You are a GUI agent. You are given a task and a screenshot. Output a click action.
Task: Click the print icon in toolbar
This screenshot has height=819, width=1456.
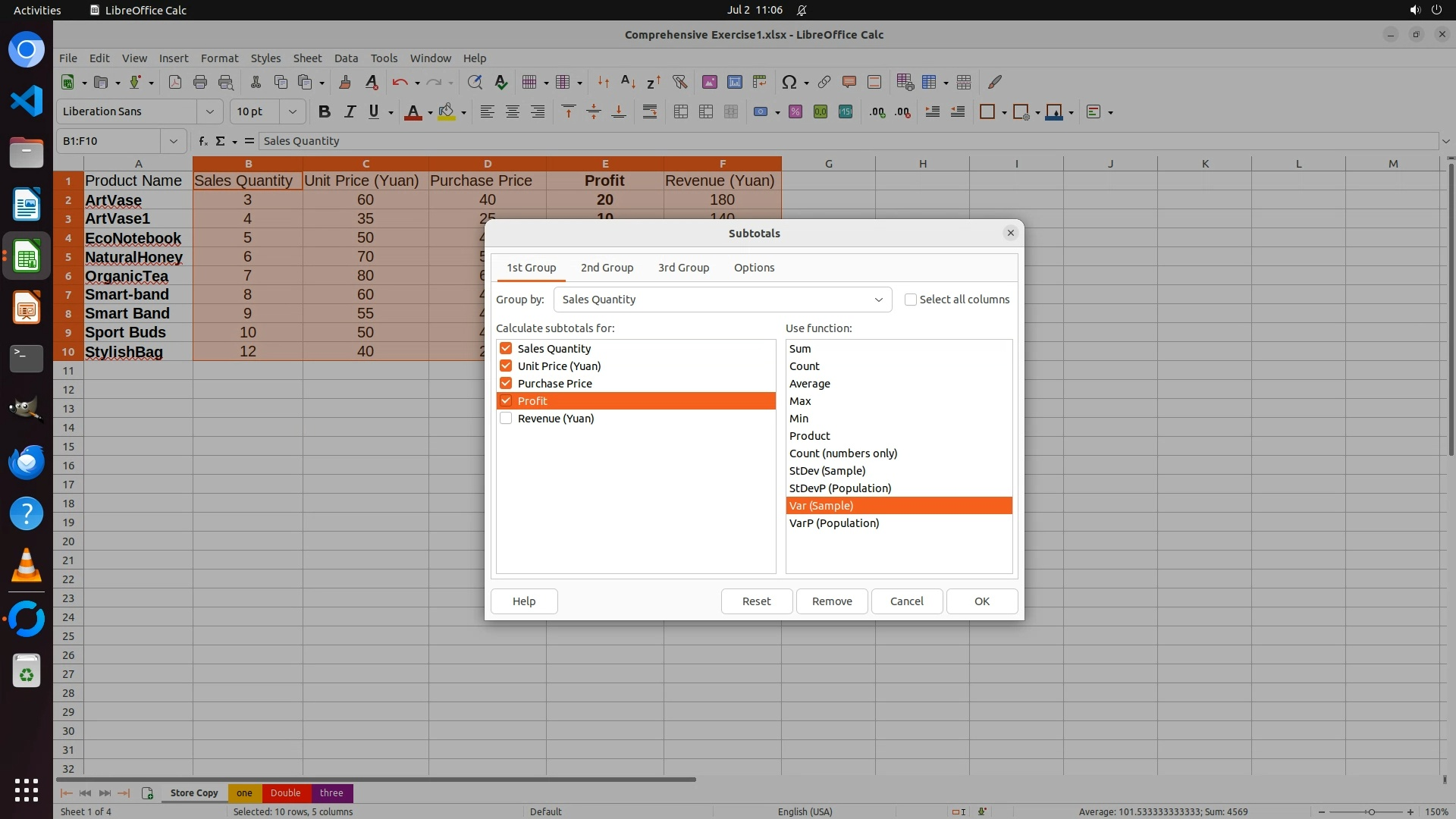(200, 82)
